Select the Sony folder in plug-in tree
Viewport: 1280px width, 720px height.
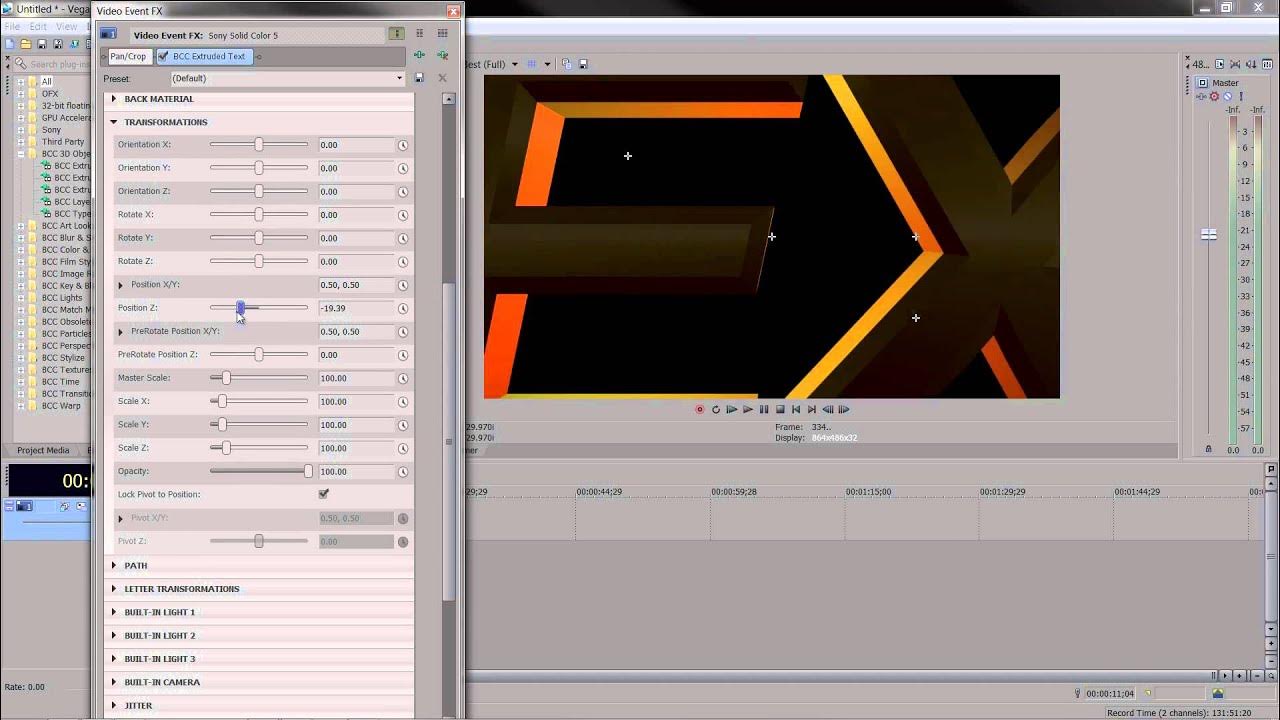[51, 130]
